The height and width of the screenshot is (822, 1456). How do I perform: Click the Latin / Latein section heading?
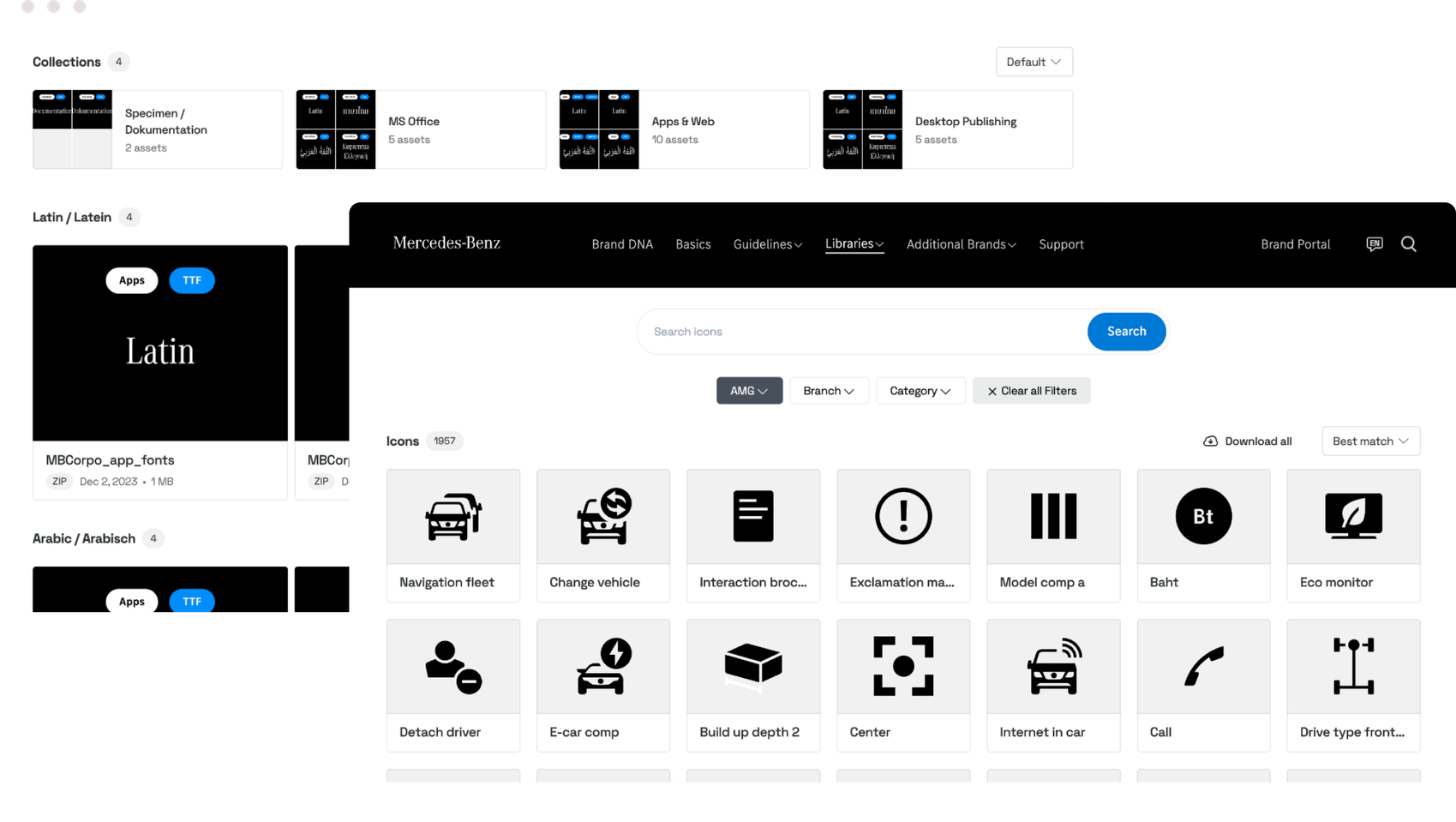(72, 217)
